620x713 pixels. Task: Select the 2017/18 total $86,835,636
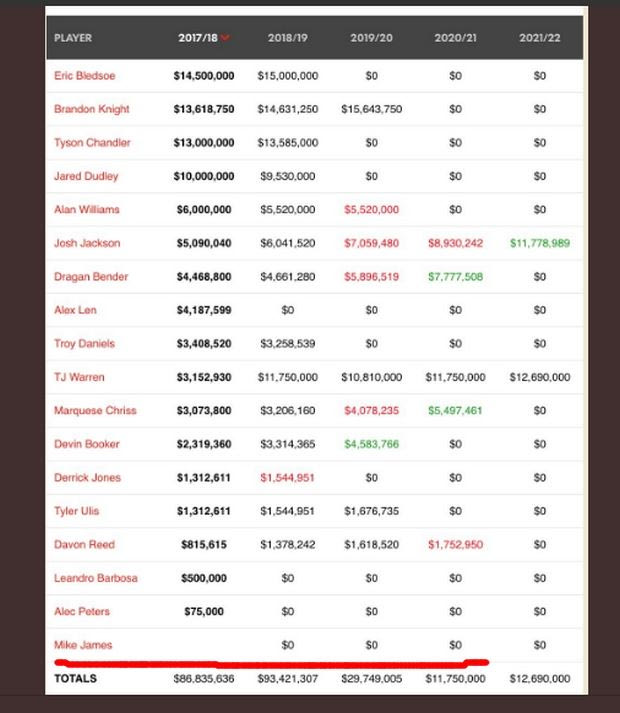point(204,679)
